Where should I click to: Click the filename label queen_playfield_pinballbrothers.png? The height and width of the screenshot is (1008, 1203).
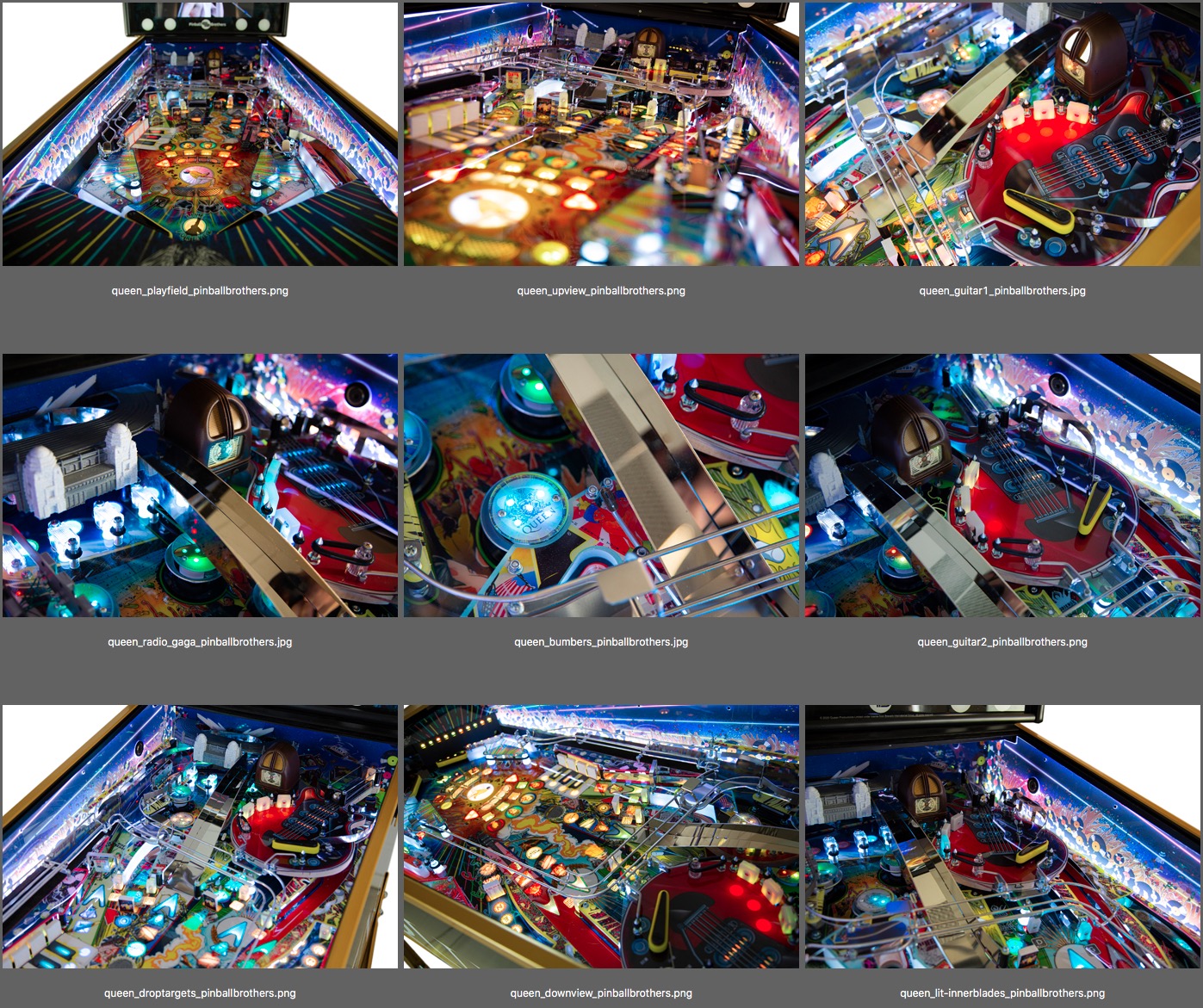tap(200, 291)
